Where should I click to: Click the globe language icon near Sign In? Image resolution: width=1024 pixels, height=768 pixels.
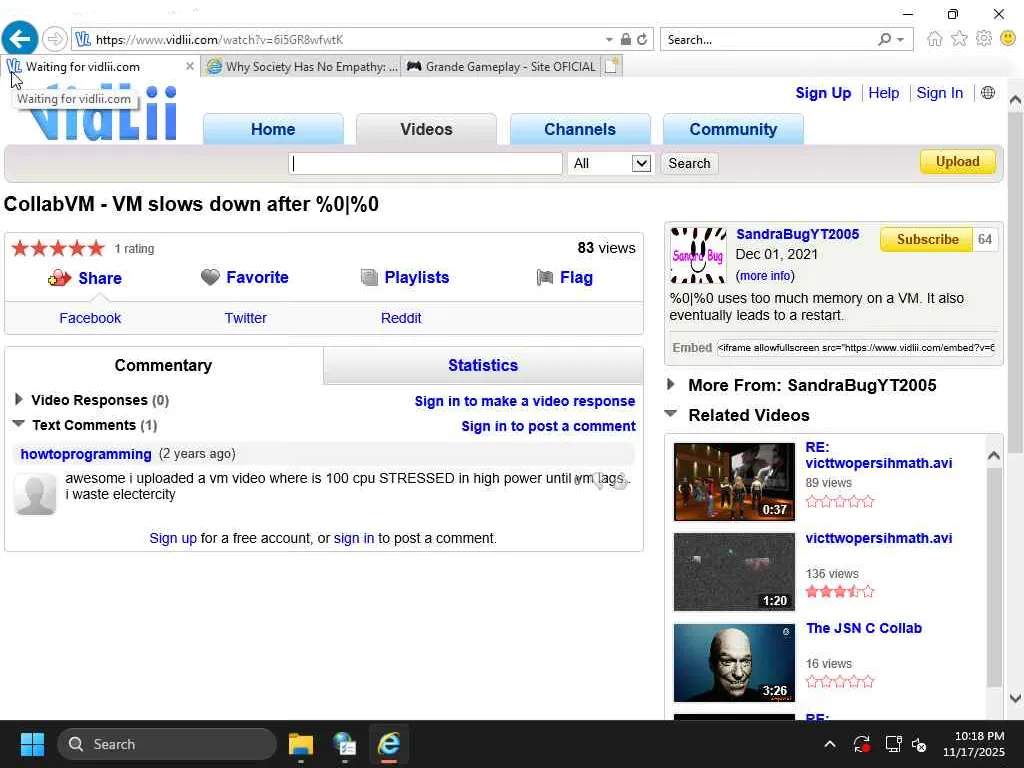[x=988, y=93]
